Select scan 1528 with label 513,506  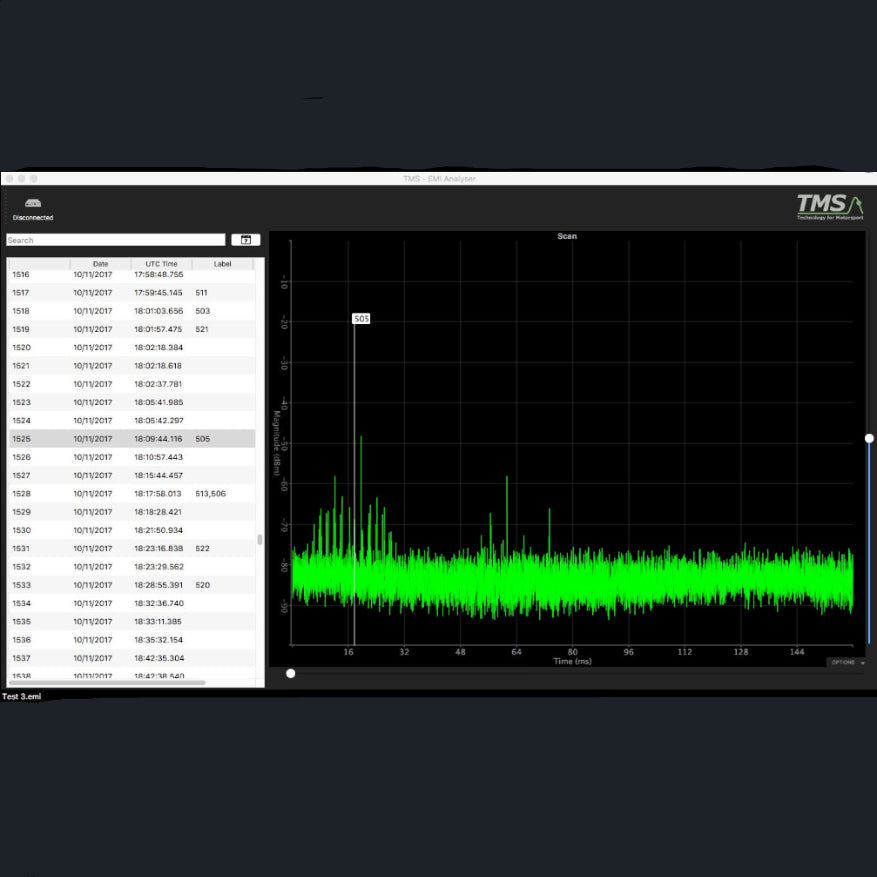tap(130, 493)
